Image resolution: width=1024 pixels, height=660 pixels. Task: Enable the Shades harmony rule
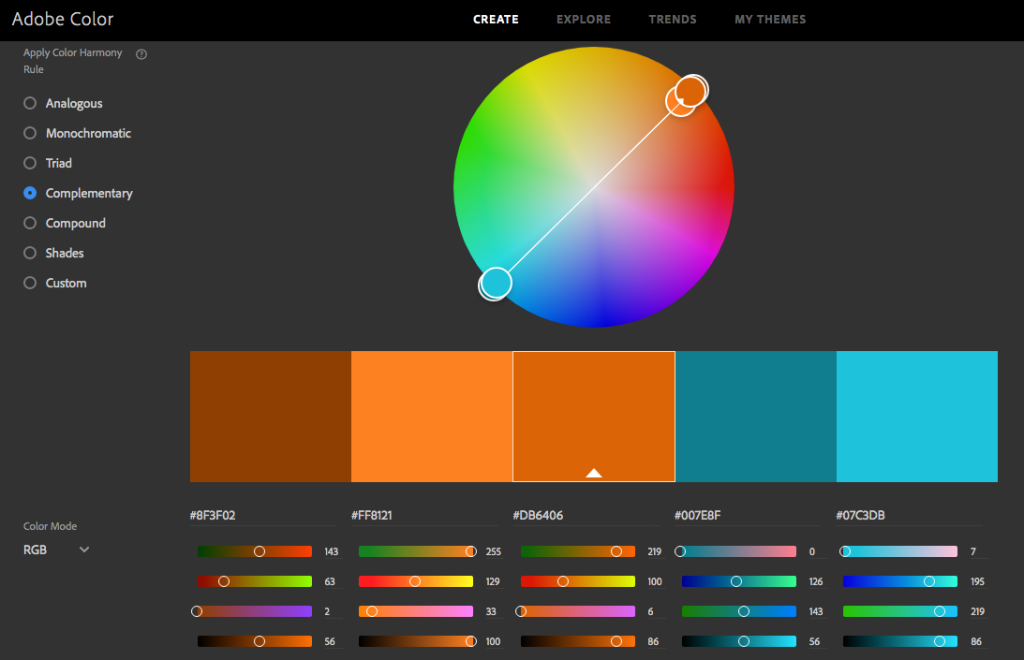(x=30, y=253)
